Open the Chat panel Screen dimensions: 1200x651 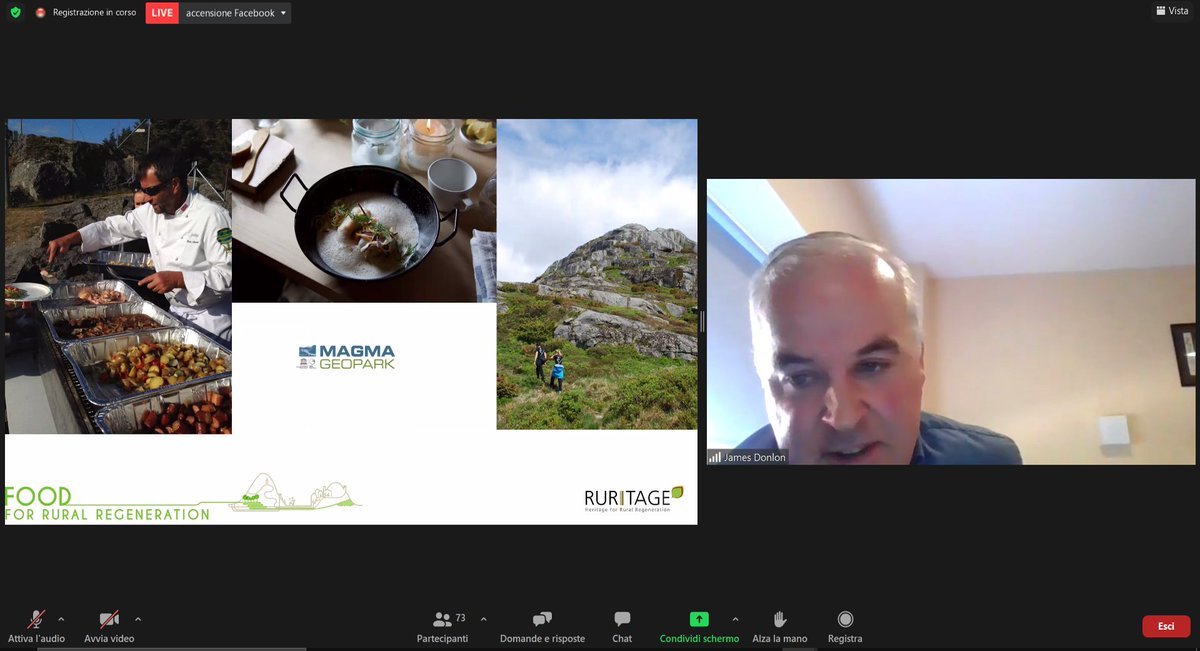click(622, 628)
